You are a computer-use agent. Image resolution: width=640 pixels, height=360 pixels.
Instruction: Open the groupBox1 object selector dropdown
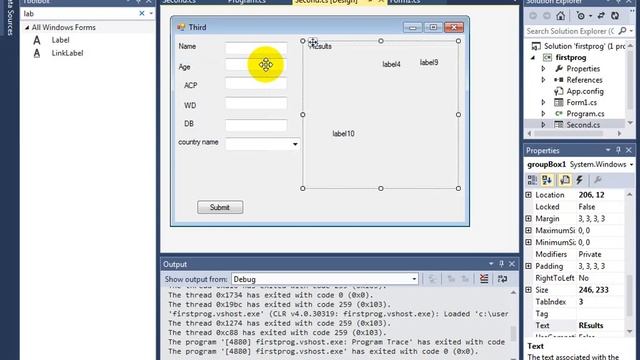tap(631, 164)
